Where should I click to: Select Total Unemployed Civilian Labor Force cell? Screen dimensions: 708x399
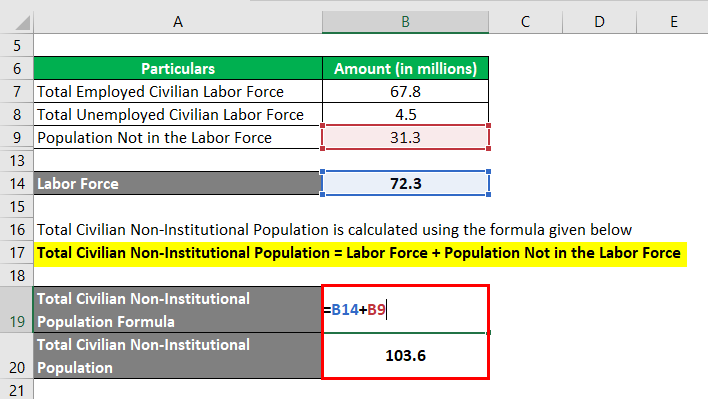pyautogui.click(x=178, y=115)
